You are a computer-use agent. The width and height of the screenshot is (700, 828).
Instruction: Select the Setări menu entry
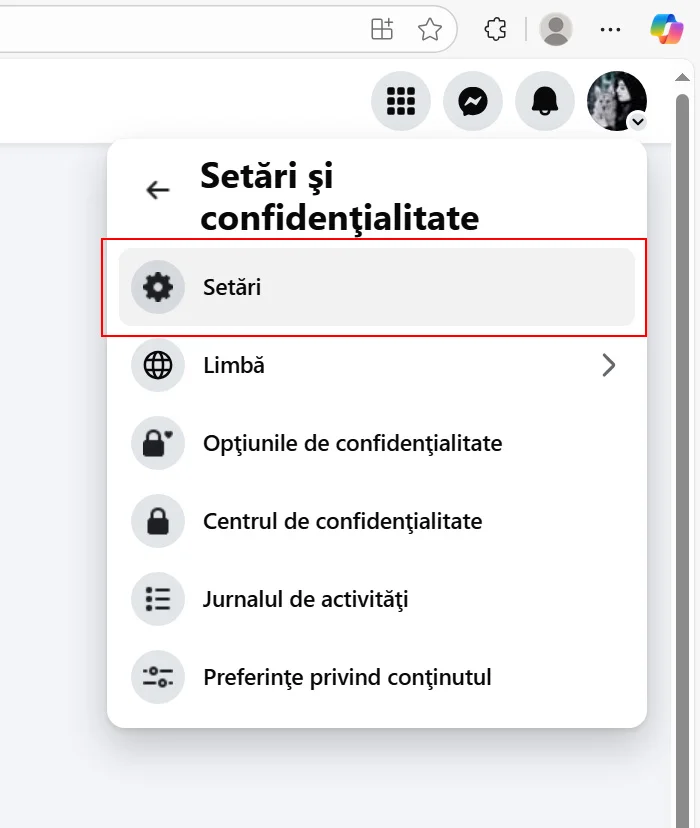pyautogui.click(x=376, y=288)
